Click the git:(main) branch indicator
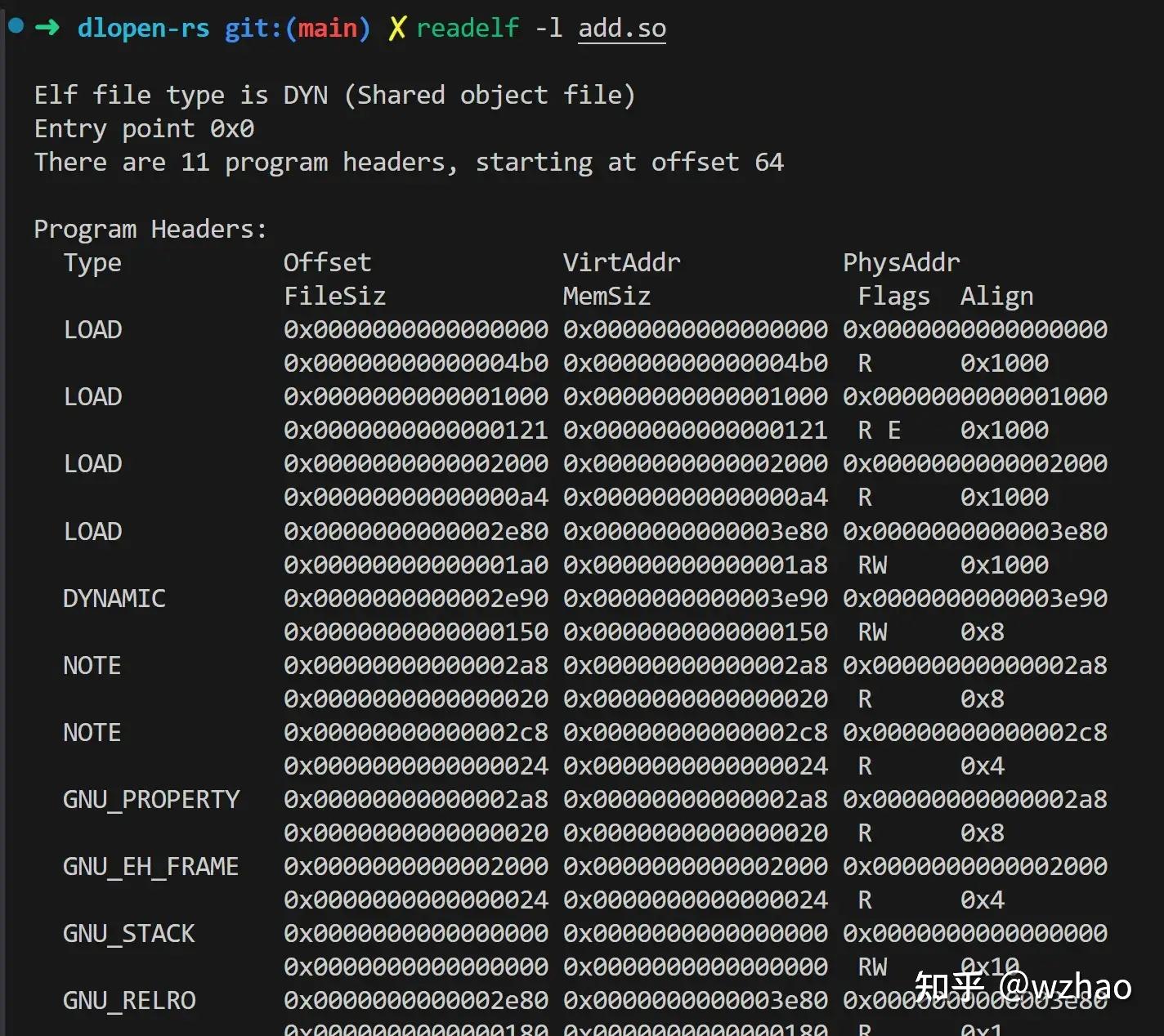1164x1036 pixels. (x=298, y=29)
